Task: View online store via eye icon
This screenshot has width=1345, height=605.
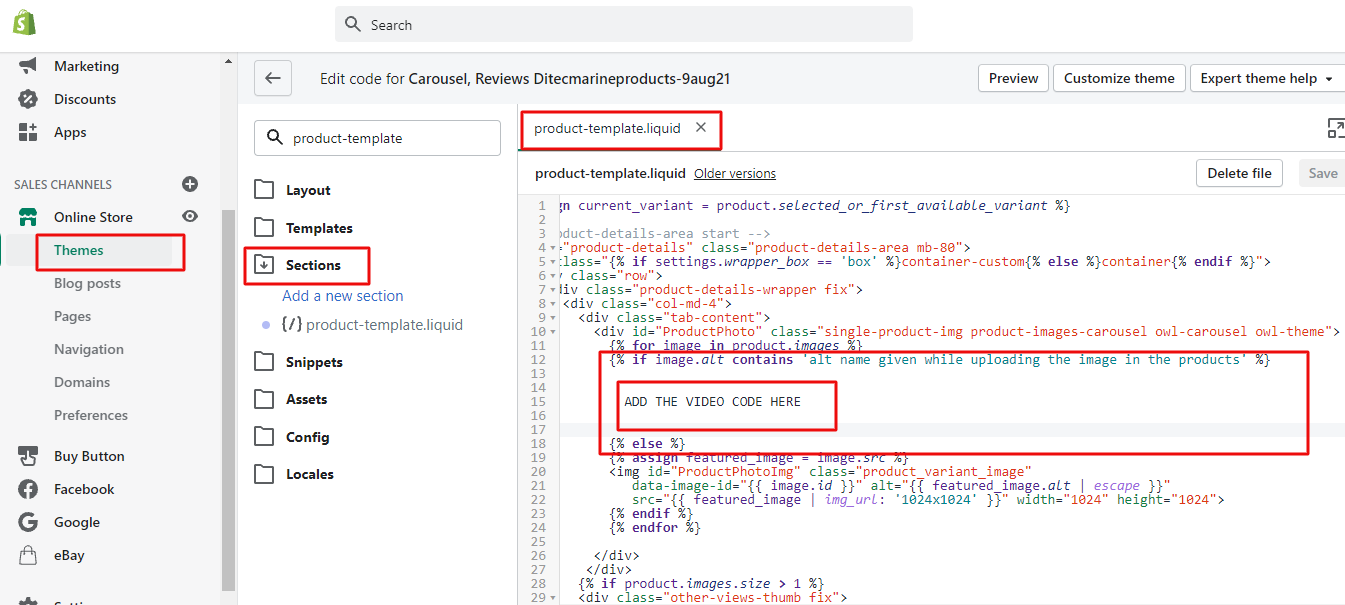Action: click(190, 217)
